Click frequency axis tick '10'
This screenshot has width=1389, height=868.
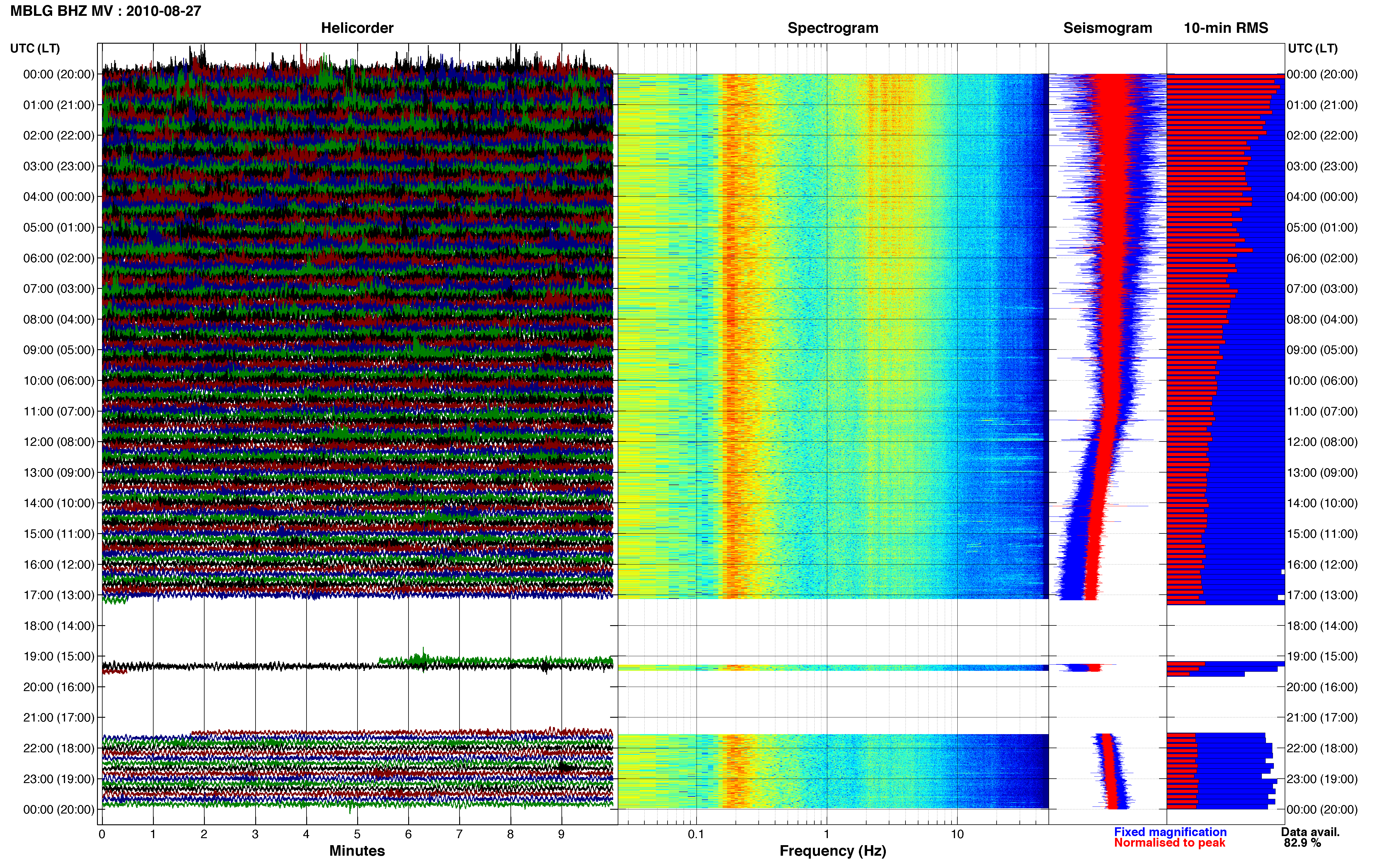tap(957, 835)
